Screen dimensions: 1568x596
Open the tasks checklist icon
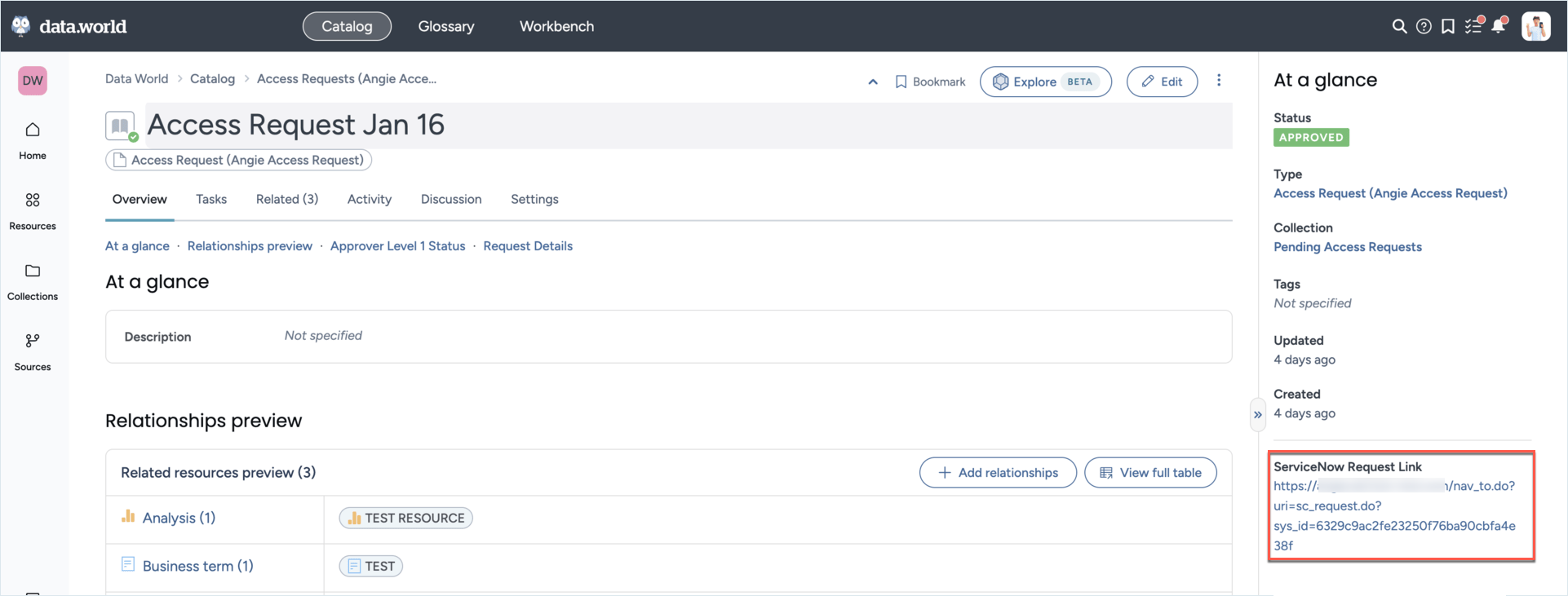1473,26
